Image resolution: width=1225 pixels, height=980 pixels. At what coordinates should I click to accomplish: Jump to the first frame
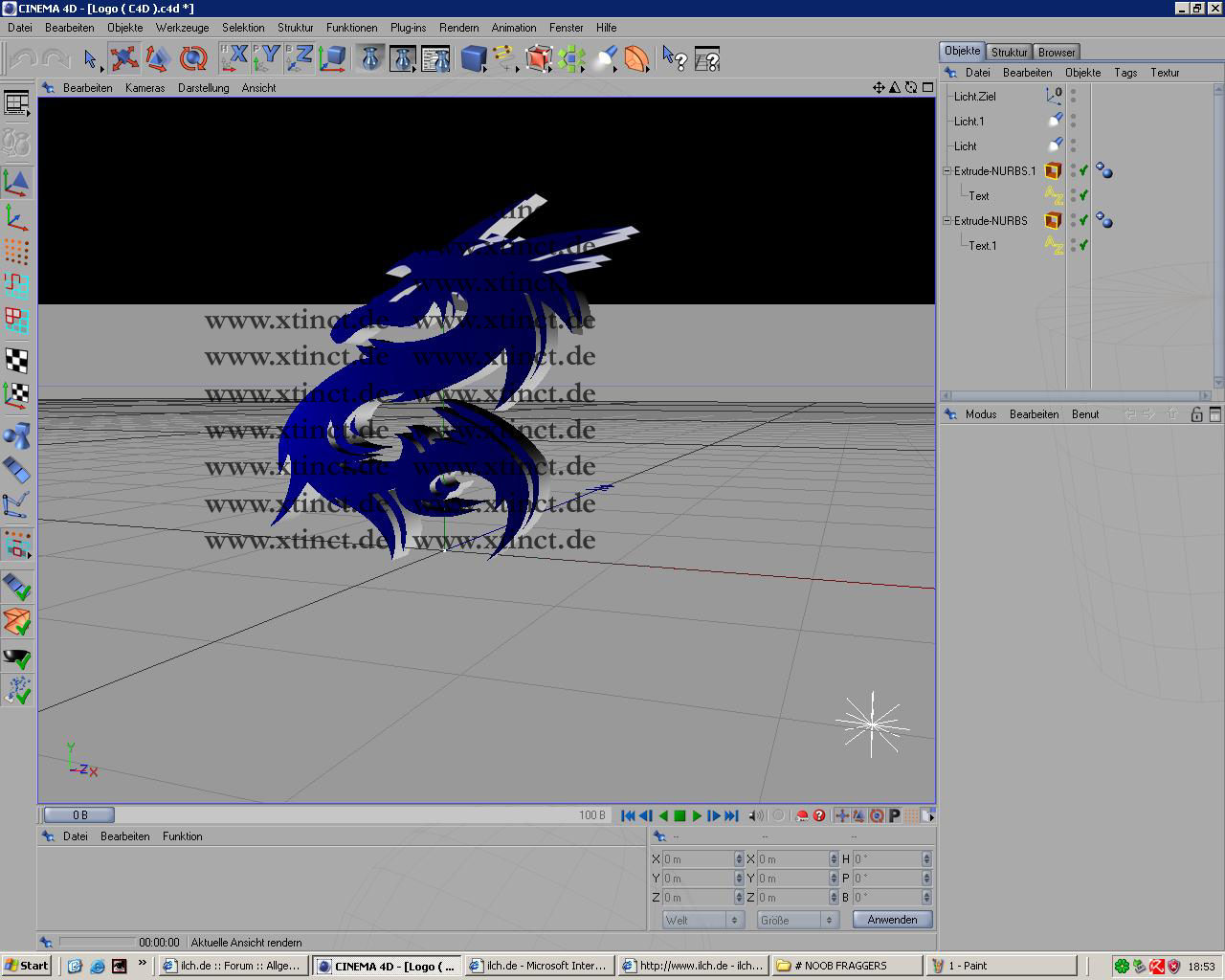point(628,815)
